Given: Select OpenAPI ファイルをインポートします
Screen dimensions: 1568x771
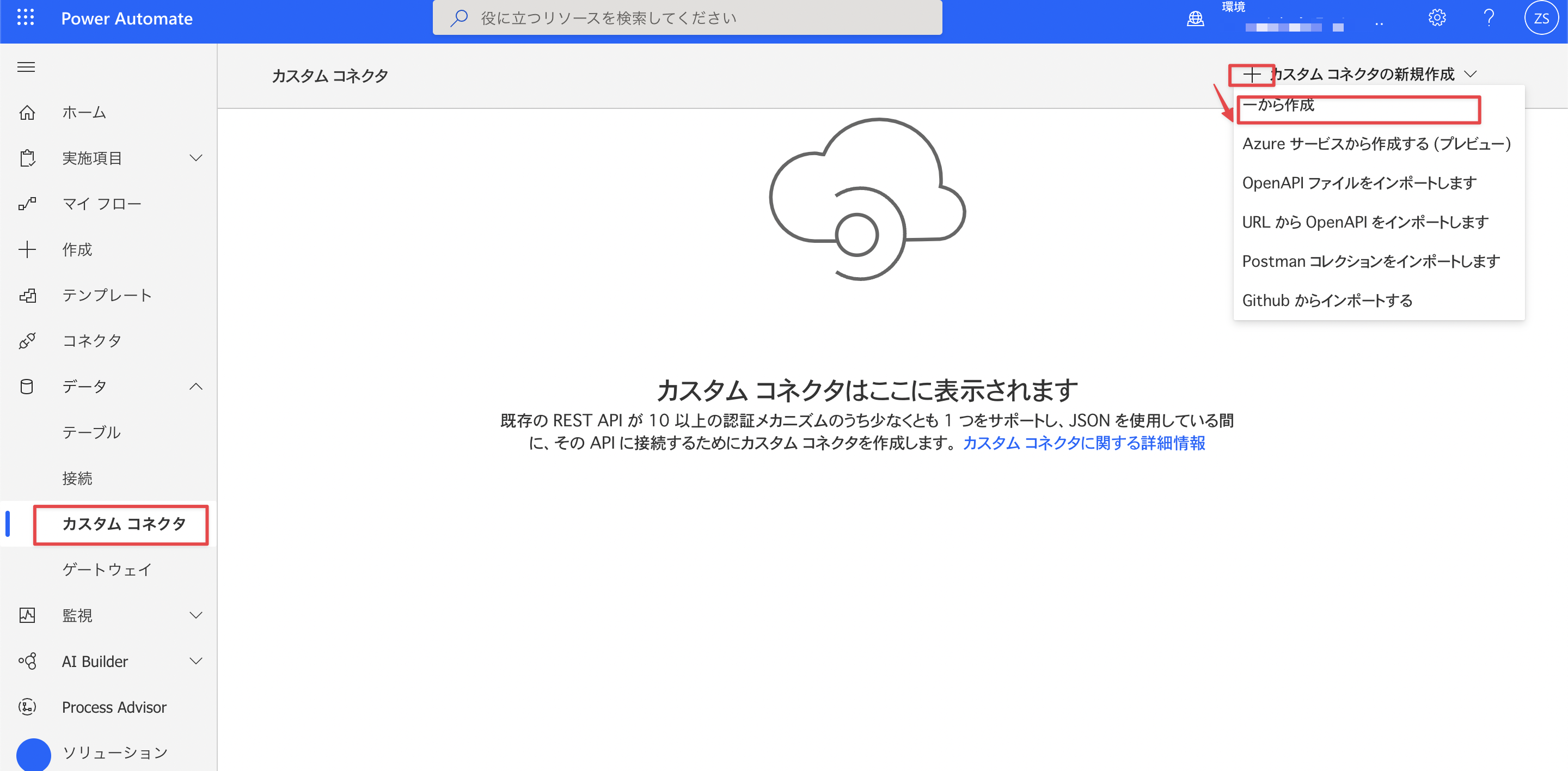Looking at the screenshot, I should (x=1379, y=183).
